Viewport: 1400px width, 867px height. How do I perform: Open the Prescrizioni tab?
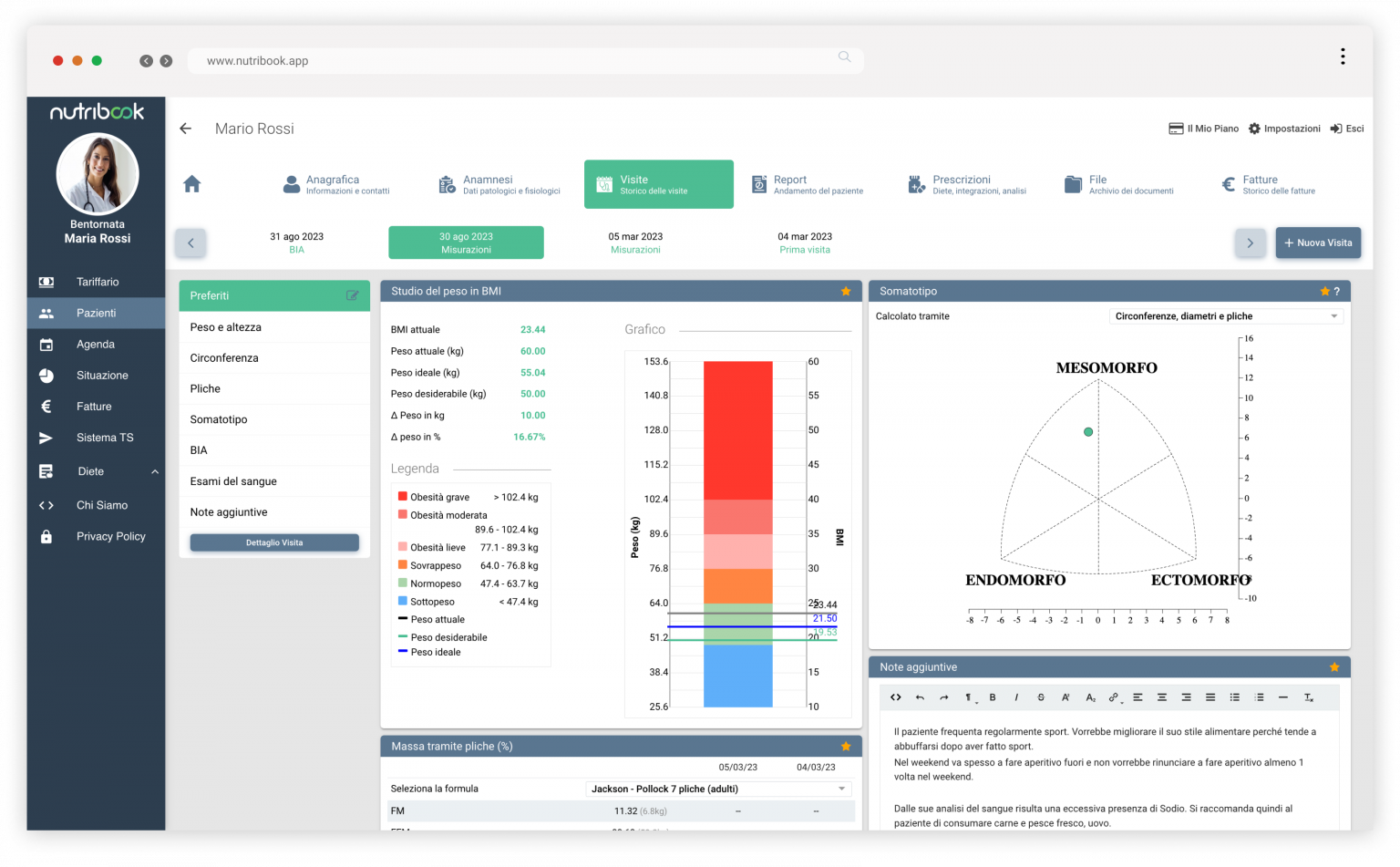point(968,184)
